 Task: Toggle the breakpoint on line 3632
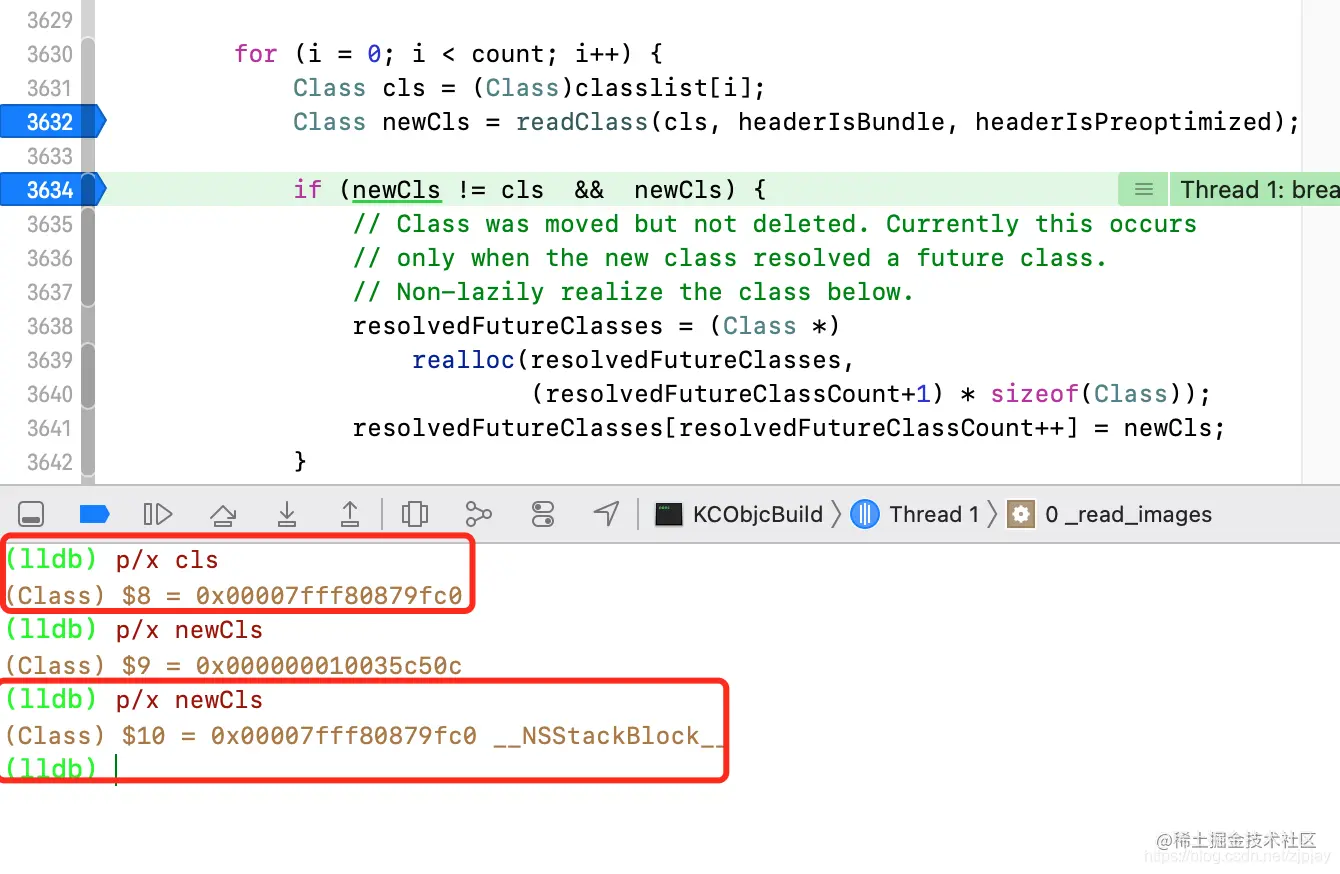52,122
